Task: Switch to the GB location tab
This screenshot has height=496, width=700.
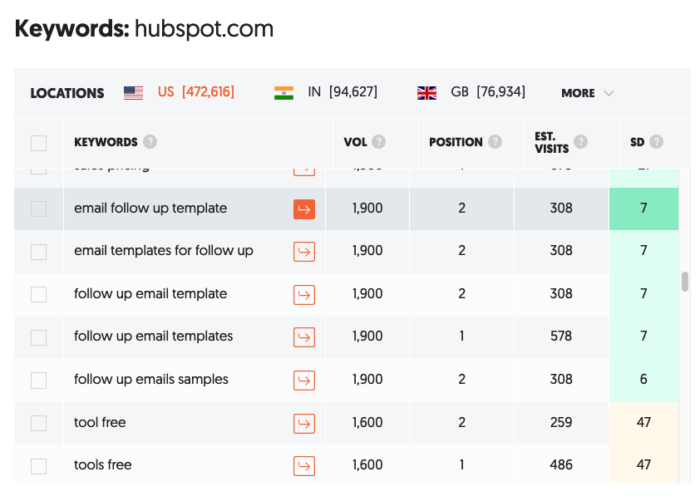Action: [x=471, y=92]
